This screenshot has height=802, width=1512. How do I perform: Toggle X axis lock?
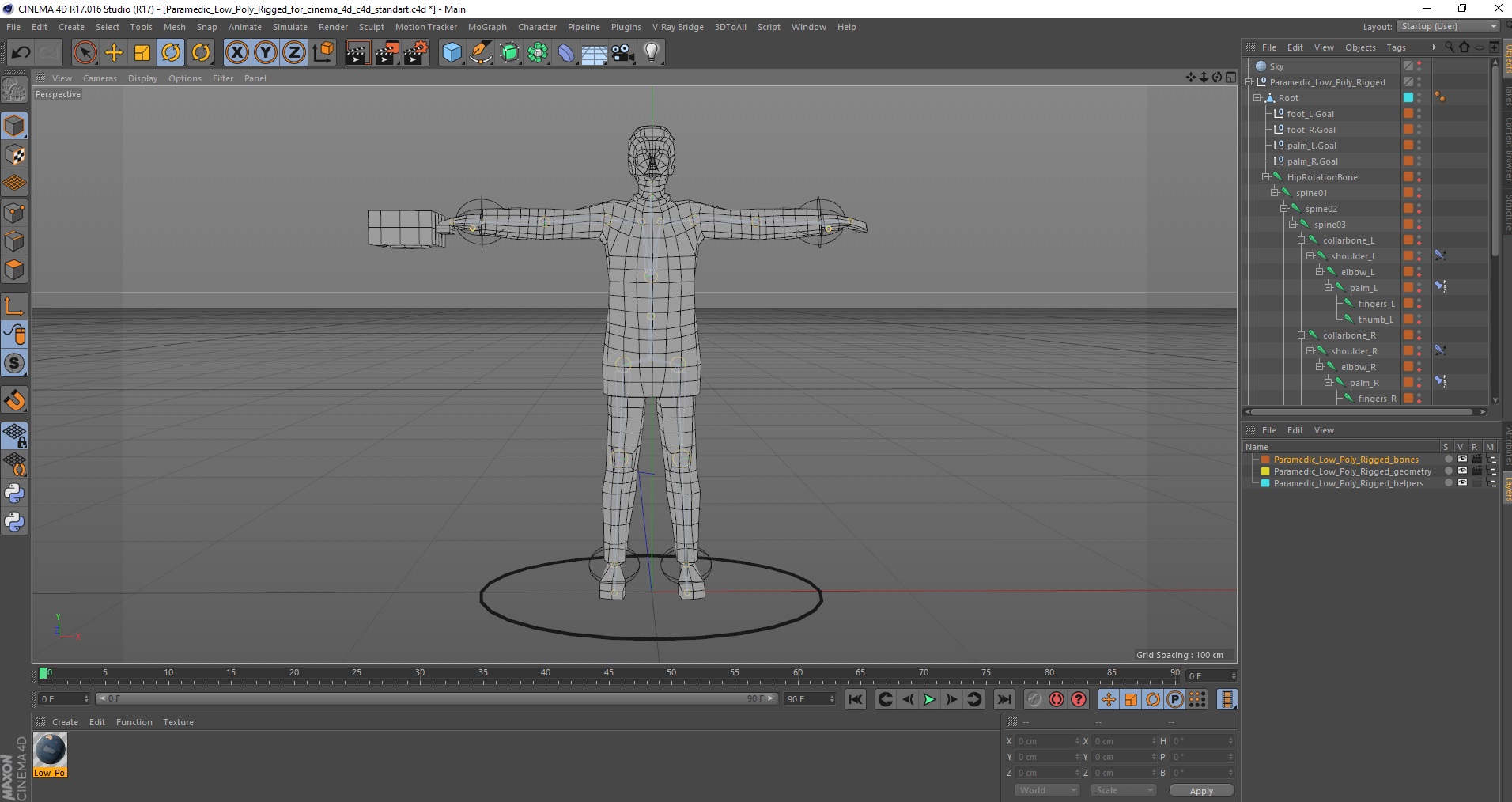click(237, 53)
